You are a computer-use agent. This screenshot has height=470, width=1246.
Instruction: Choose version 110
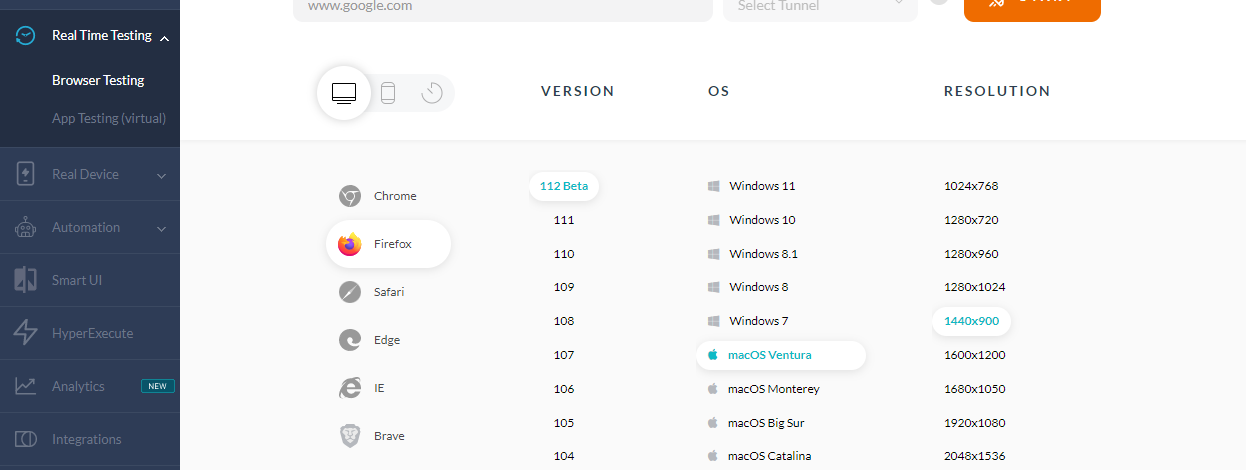564,254
